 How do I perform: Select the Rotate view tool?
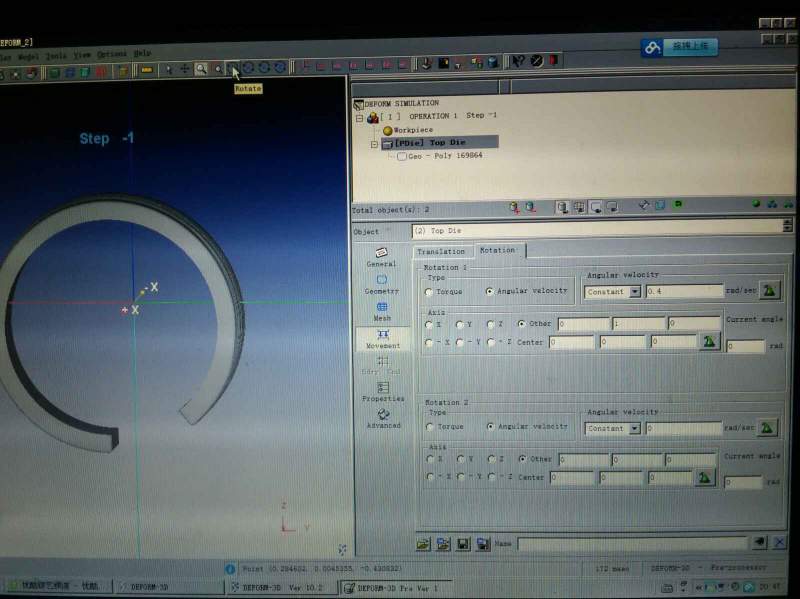(233, 69)
